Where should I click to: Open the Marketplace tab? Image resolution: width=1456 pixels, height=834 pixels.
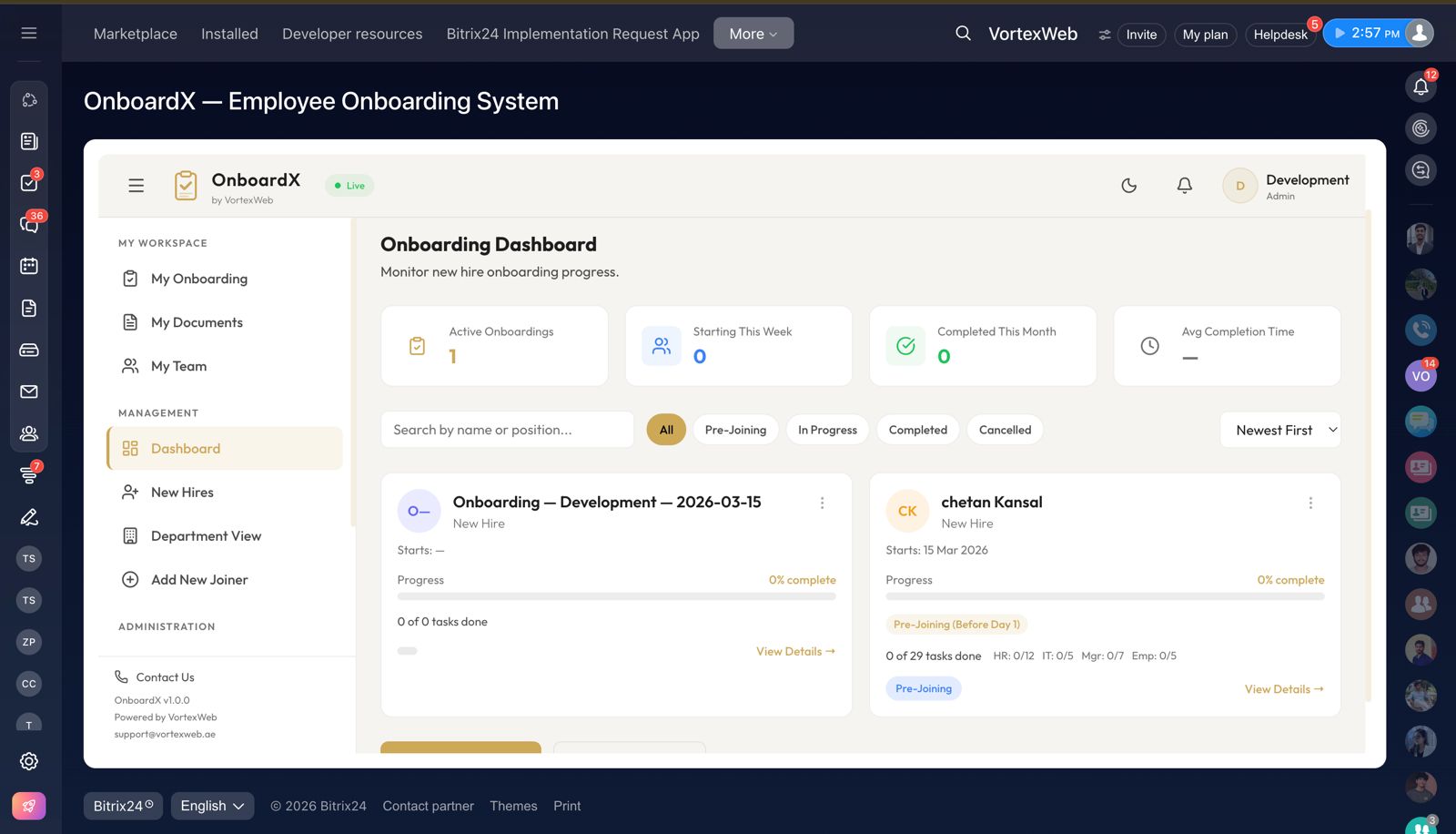[136, 34]
